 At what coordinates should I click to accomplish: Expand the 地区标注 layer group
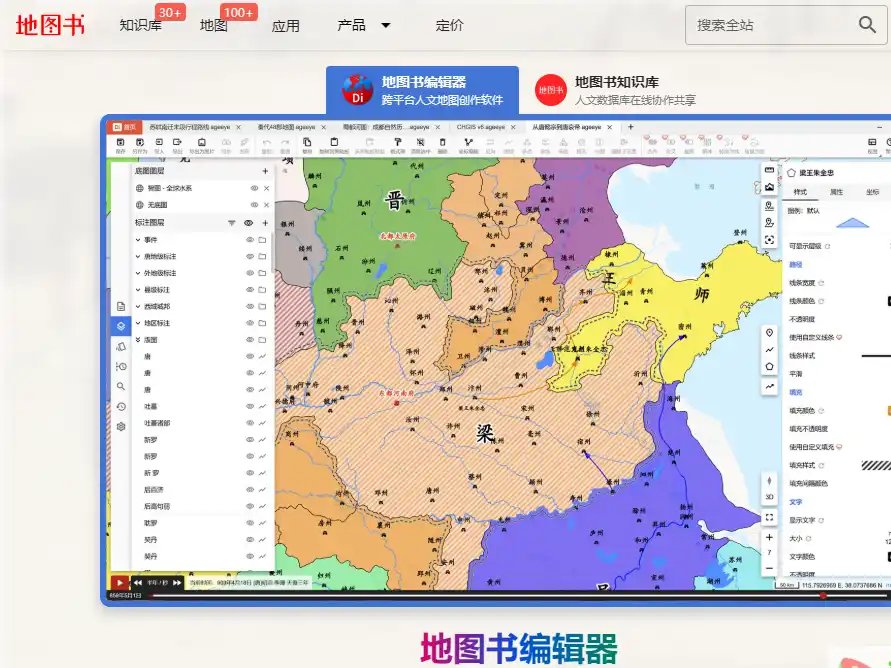138,323
